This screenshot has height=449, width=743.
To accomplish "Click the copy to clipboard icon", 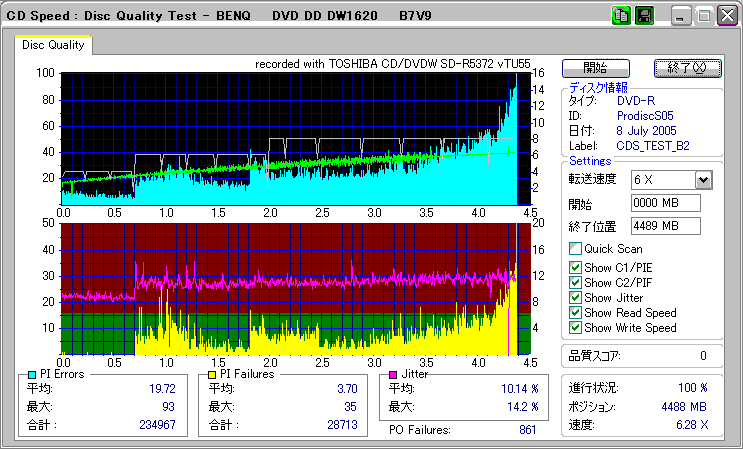I will click(622, 17).
